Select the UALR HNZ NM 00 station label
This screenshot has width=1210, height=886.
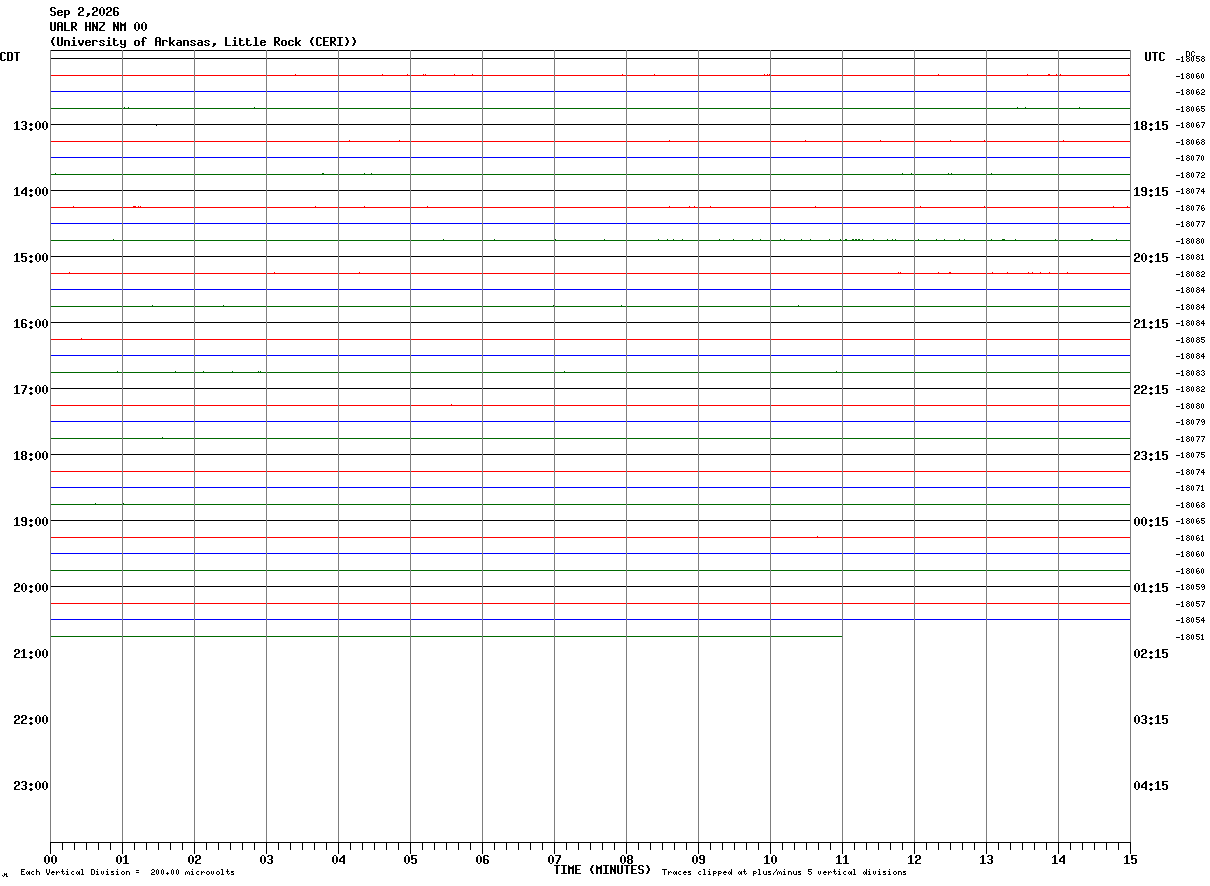[98, 27]
